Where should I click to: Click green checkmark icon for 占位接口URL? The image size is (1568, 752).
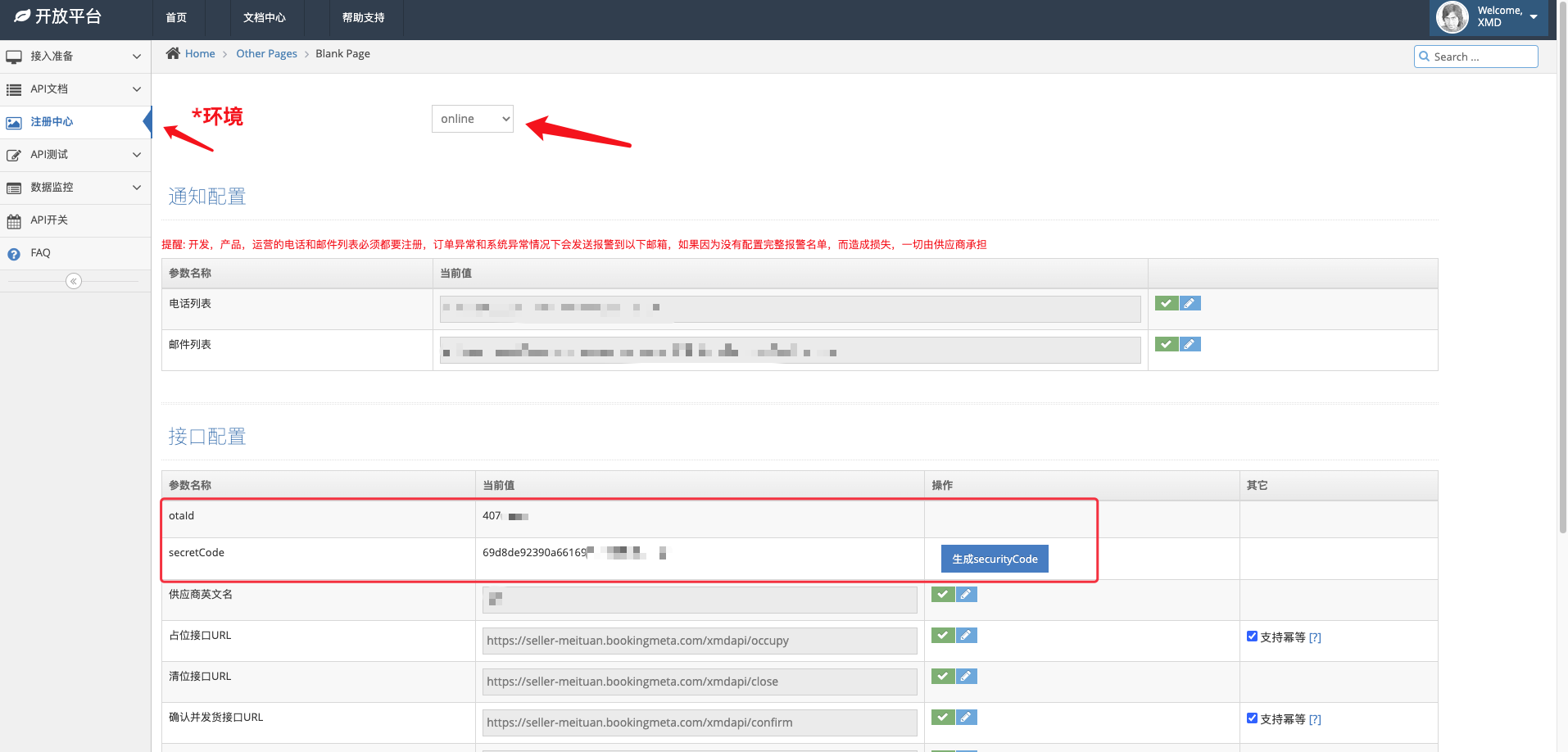point(942,635)
